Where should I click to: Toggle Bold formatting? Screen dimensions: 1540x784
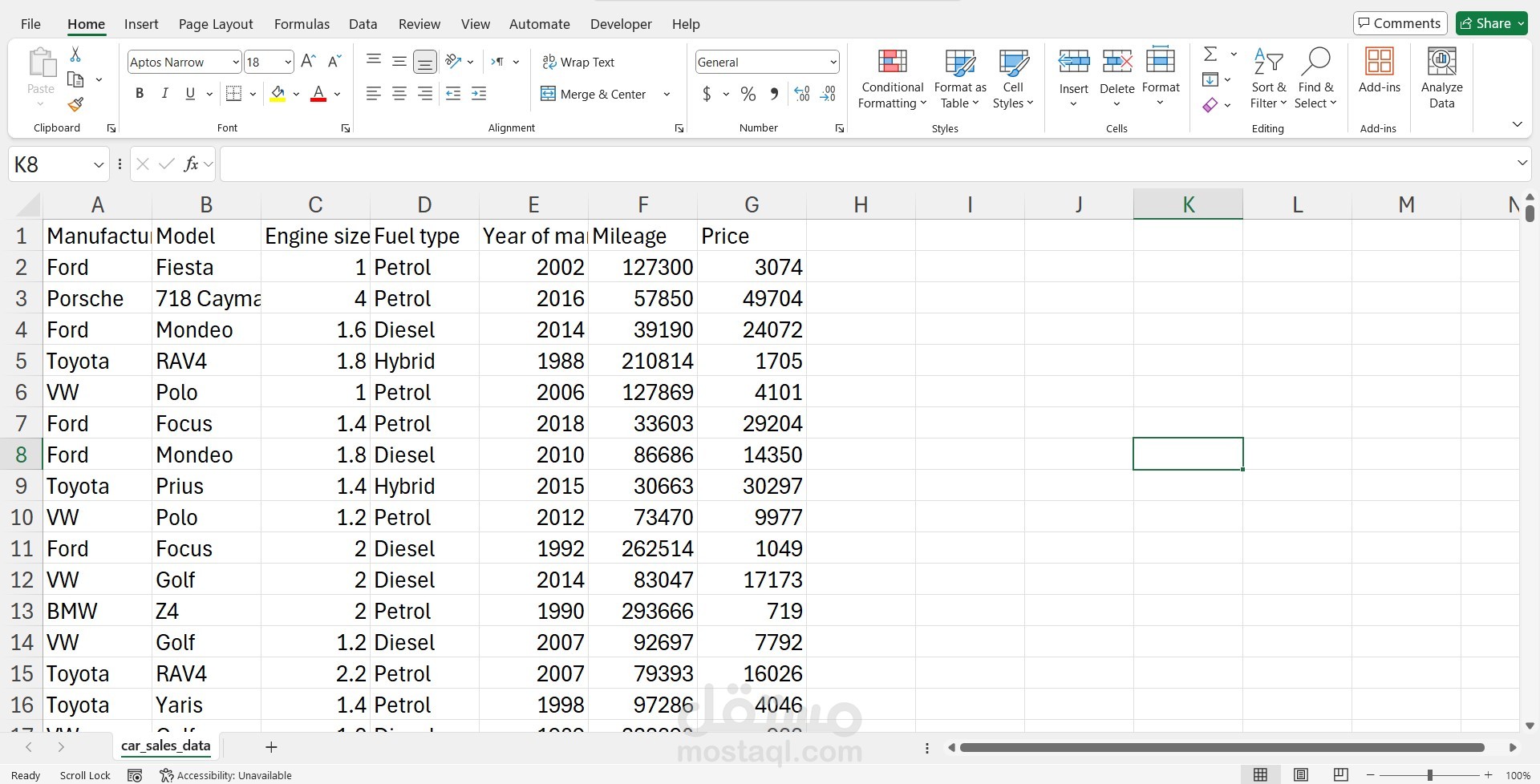point(140,94)
